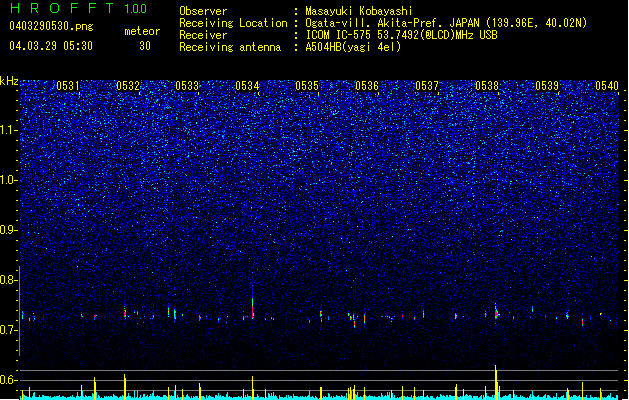Viewport: 629px width, 400px height.
Task: Click the 0535 time marker
Action: coord(307,86)
